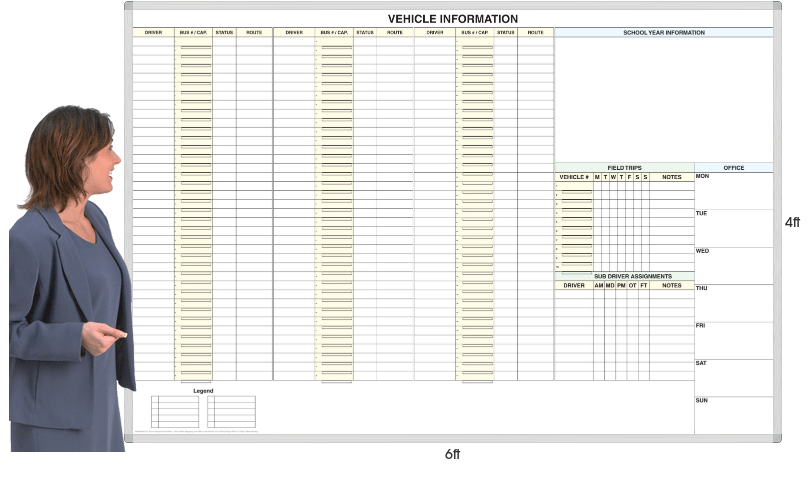The height and width of the screenshot is (479, 809).
Task: Click the AM column header in Sub Driver Assignments
Action: 598,285
